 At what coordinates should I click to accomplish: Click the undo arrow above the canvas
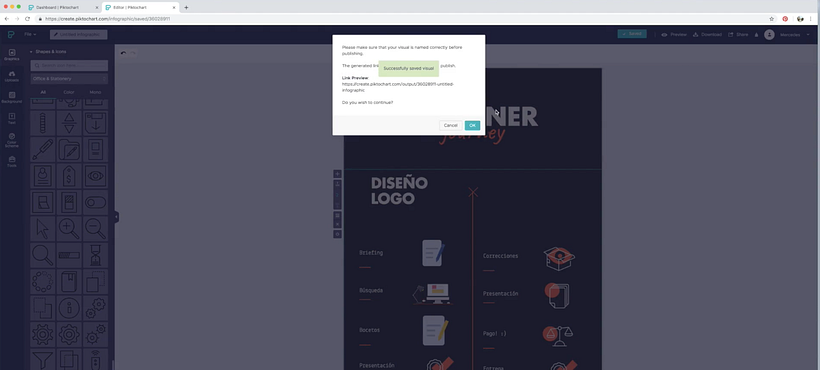[x=123, y=53]
